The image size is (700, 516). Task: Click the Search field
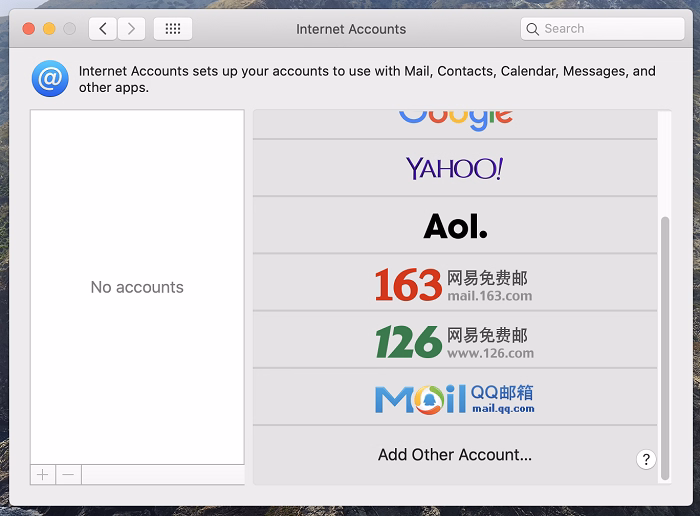pyautogui.click(x=602, y=29)
